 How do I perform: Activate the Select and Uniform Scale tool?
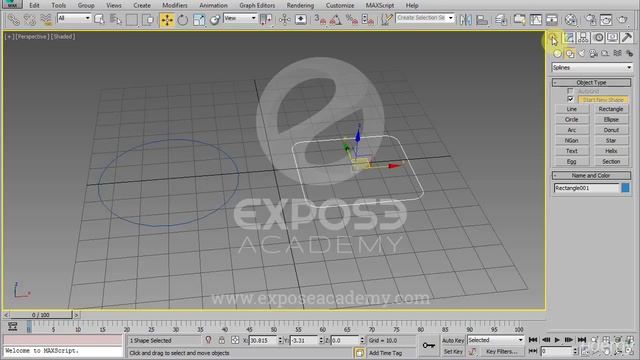pos(199,20)
